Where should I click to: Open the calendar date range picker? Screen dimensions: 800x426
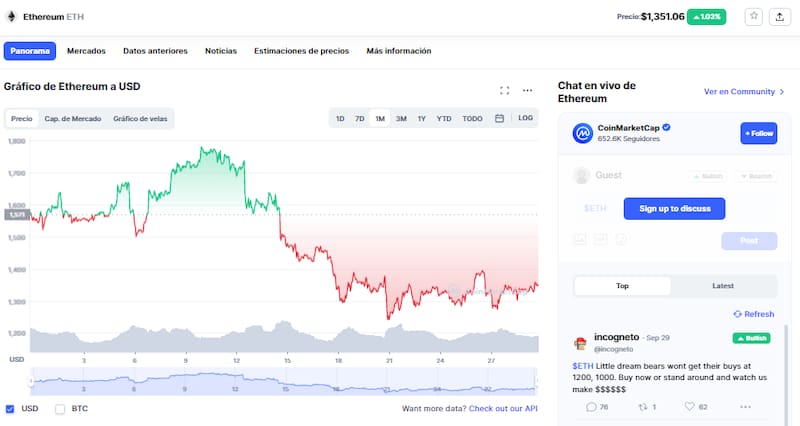[x=500, y=118]
